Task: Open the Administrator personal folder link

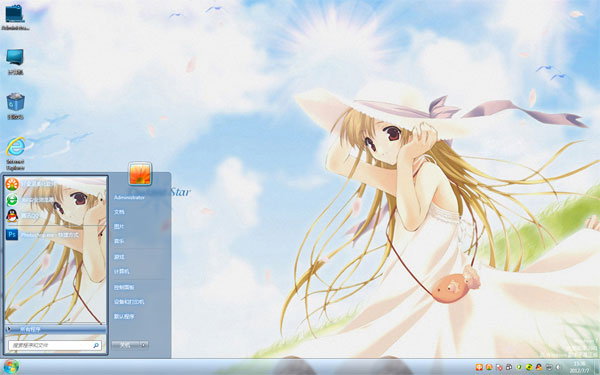Action: (129, 197)
